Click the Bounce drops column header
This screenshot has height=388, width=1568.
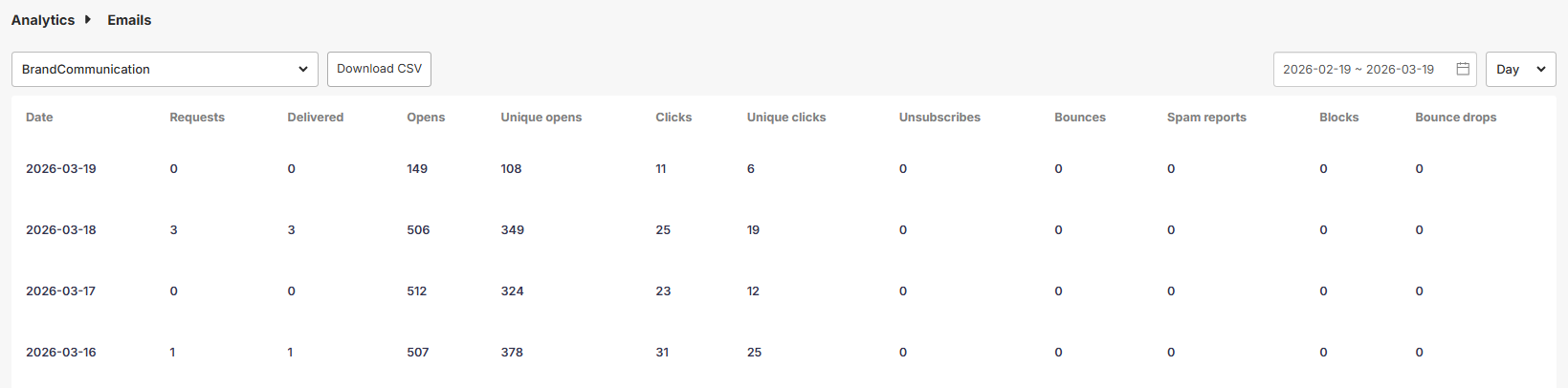click(x=1455, y=118)
